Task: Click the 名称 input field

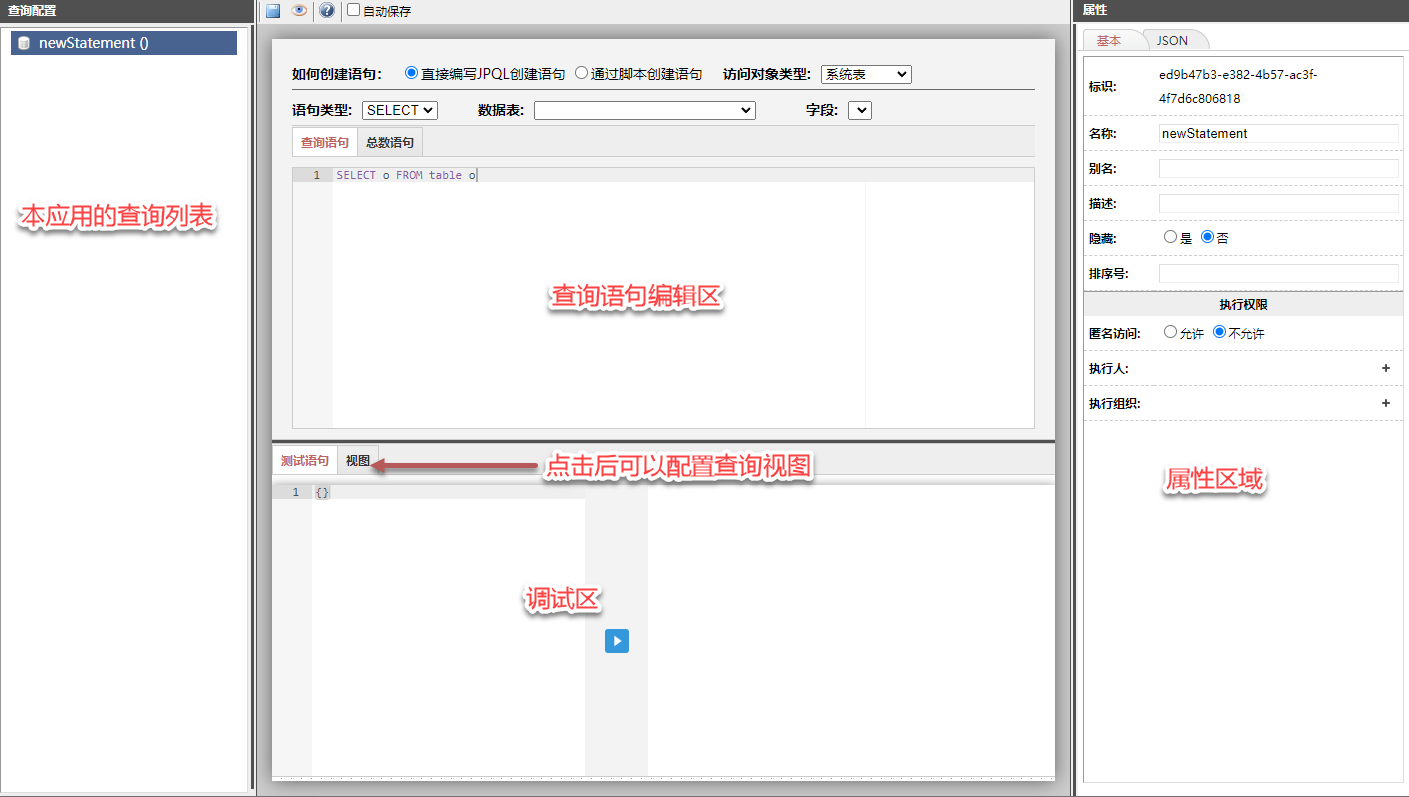Action: point(1278,133)
